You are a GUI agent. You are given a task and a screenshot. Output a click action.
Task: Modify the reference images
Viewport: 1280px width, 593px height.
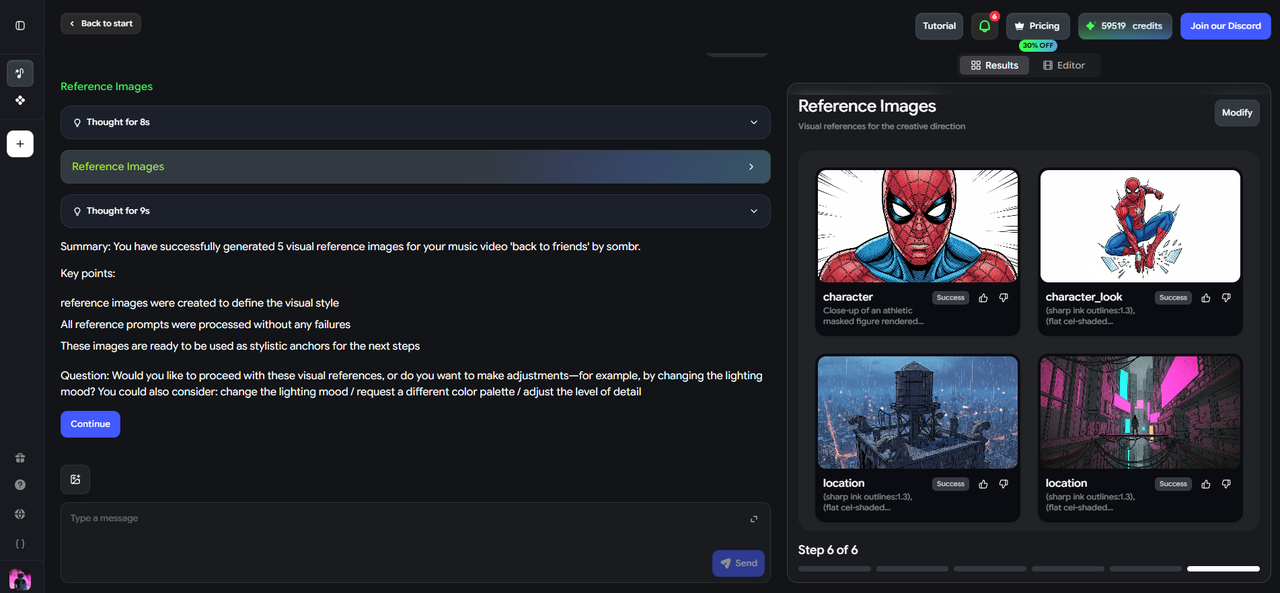(x=1237, y=113)
